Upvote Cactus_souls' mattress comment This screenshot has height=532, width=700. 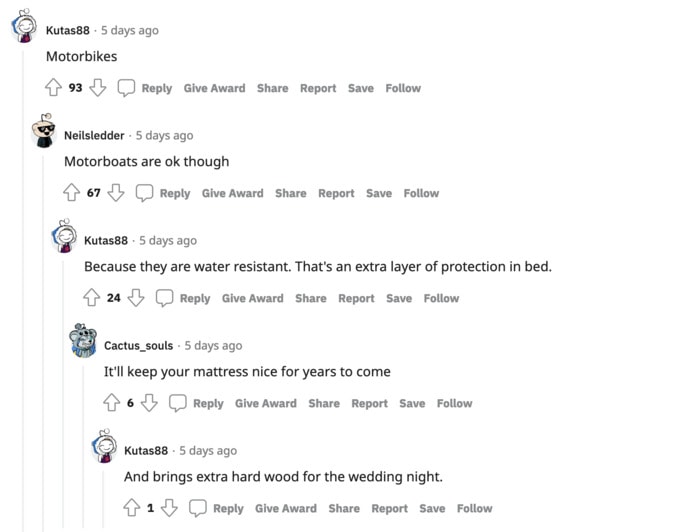click(x=112, y=403)
